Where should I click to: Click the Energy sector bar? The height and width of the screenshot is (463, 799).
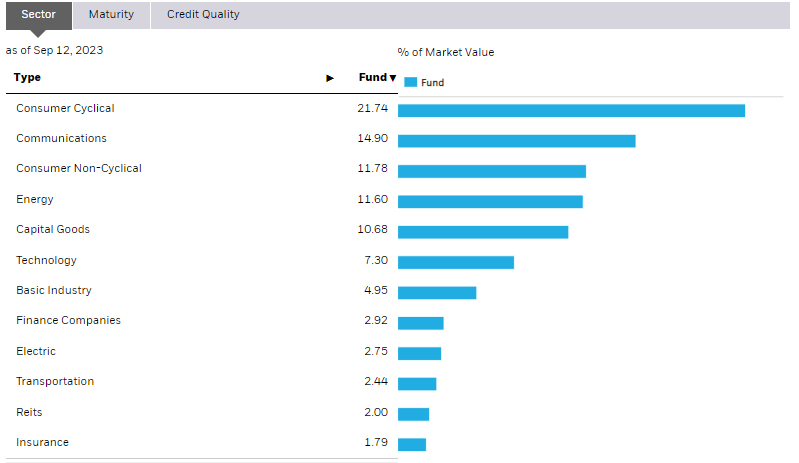click(490, 202)
